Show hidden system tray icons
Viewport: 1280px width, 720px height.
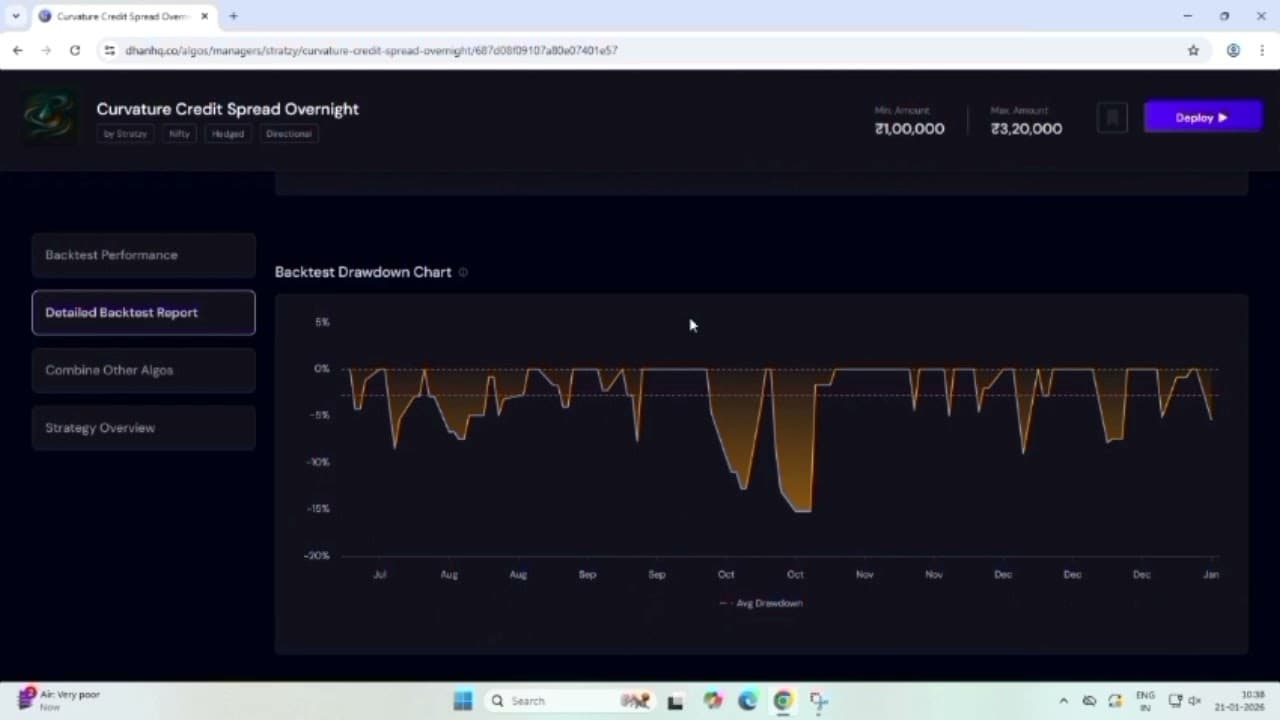[1063, 701]
